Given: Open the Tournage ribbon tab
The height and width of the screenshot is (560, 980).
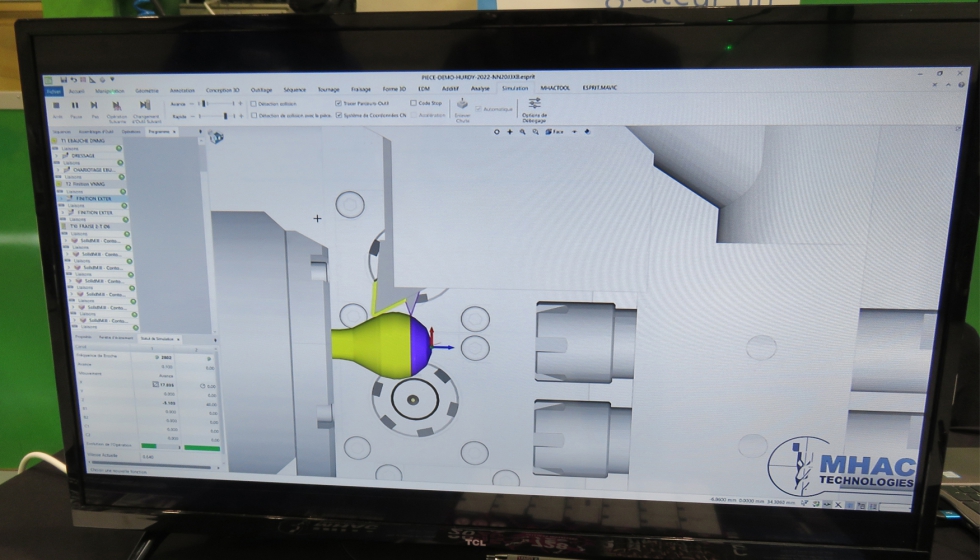Looking at the screenshot, I should coord(328,89).
